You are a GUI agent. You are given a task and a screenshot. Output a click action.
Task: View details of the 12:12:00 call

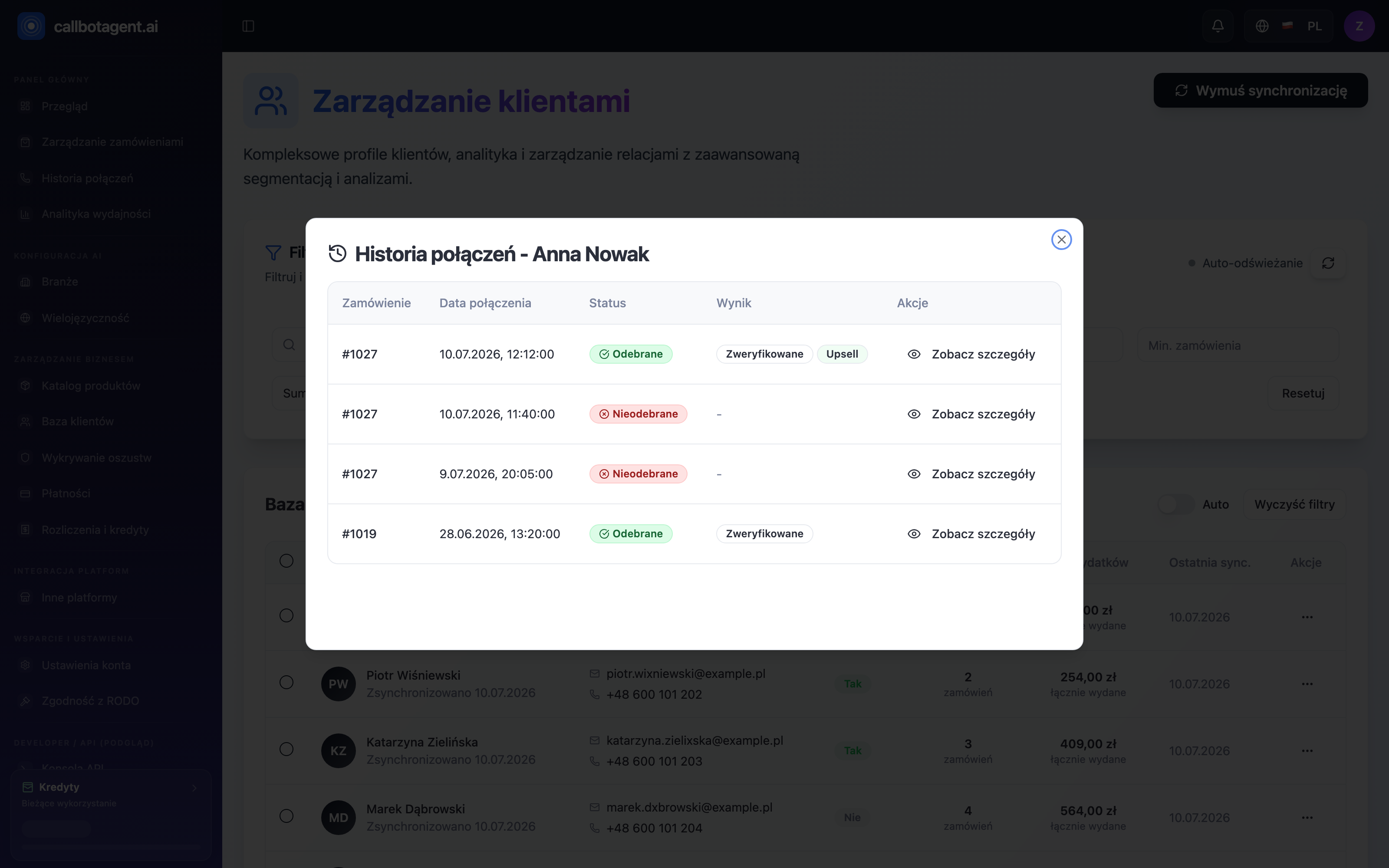971,354
